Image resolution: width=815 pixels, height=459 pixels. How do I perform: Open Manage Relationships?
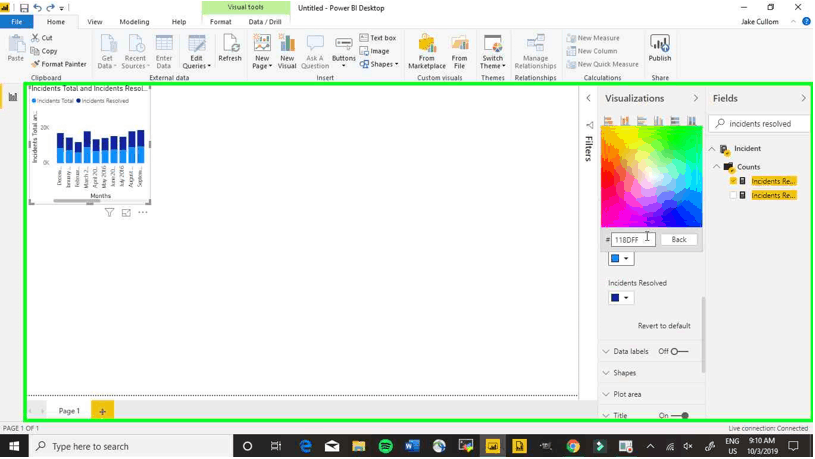pyautogui.click(x=535, y=51)
